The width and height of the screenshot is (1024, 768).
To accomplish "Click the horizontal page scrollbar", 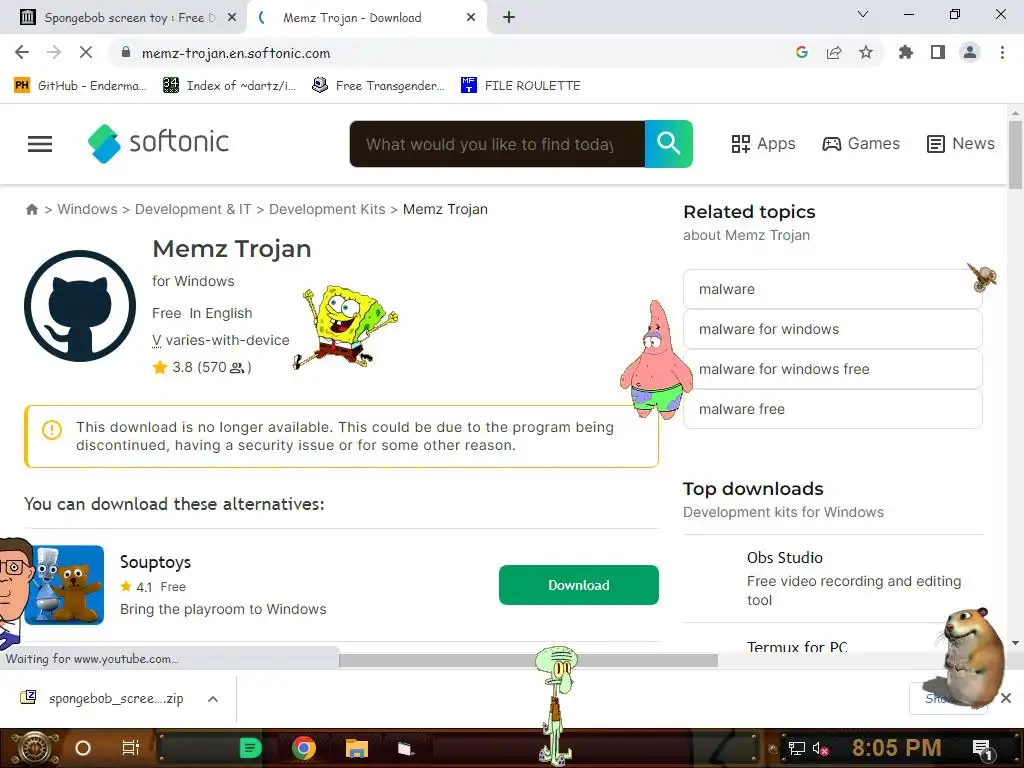I will 528,661.
